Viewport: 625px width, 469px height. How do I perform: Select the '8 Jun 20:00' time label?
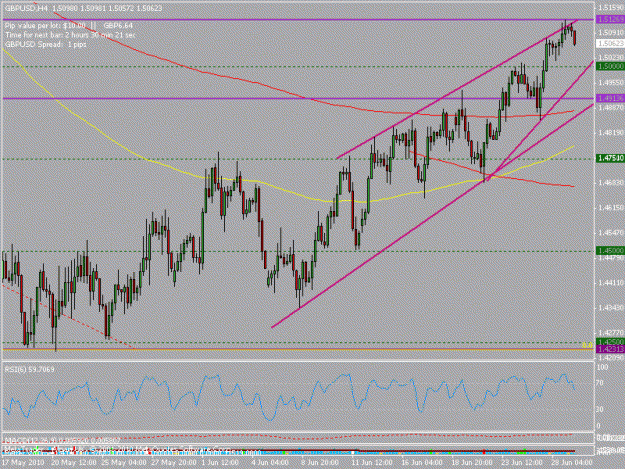point(320,463)
